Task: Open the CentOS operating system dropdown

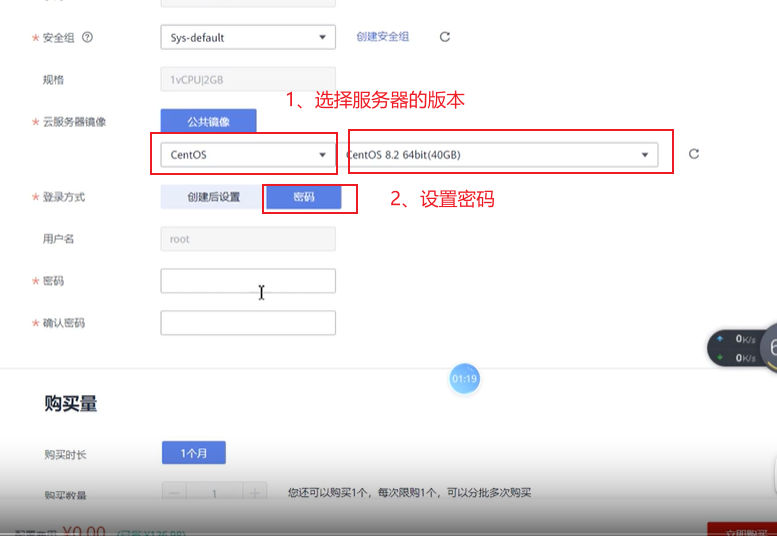Action: pyautogui.click(x=248, y=155)
